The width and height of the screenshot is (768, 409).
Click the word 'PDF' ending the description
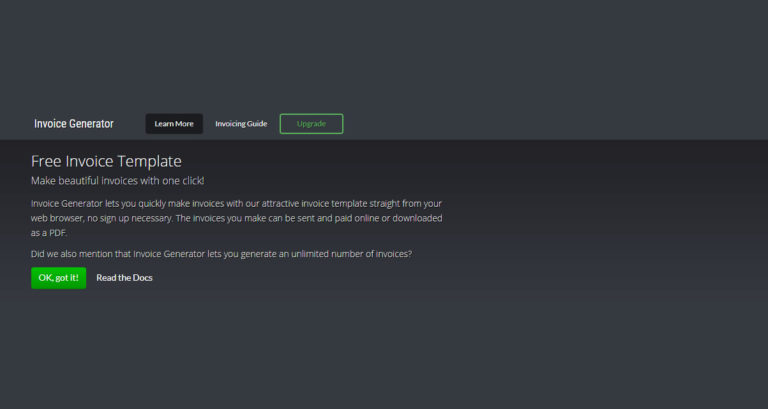(57, 233)
